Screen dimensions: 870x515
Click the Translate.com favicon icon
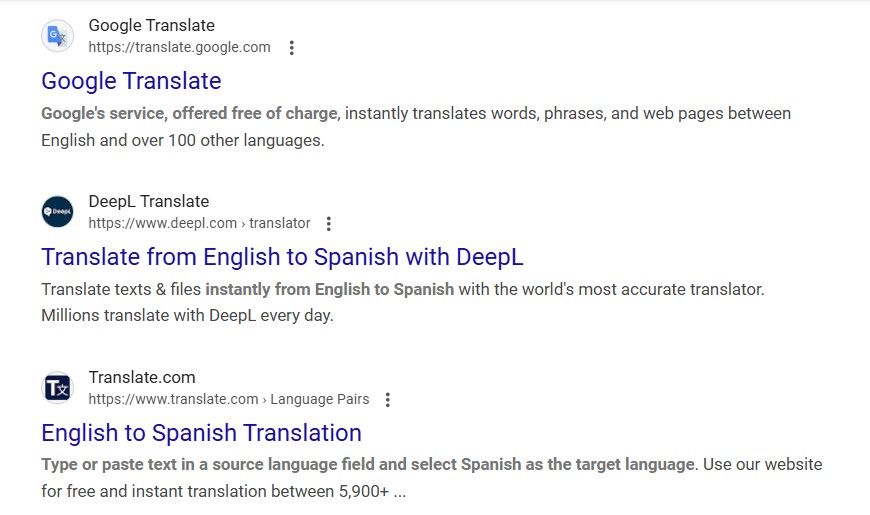coord(57,388)
